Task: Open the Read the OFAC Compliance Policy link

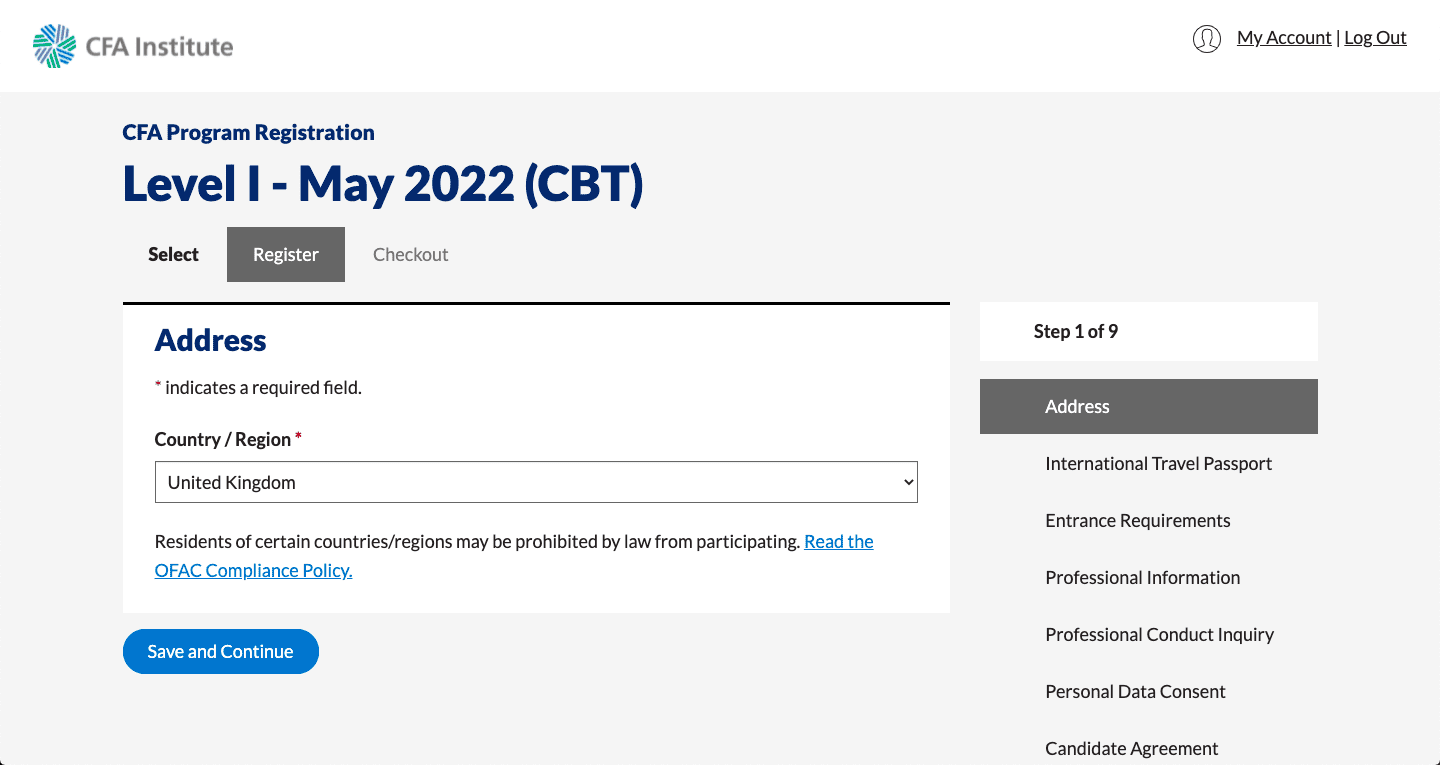Action: [514, 556]
